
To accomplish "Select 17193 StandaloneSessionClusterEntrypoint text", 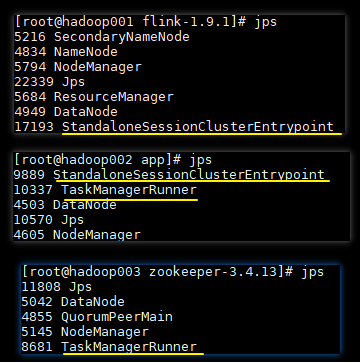I will pyautogui.click(x=174, y=127).
